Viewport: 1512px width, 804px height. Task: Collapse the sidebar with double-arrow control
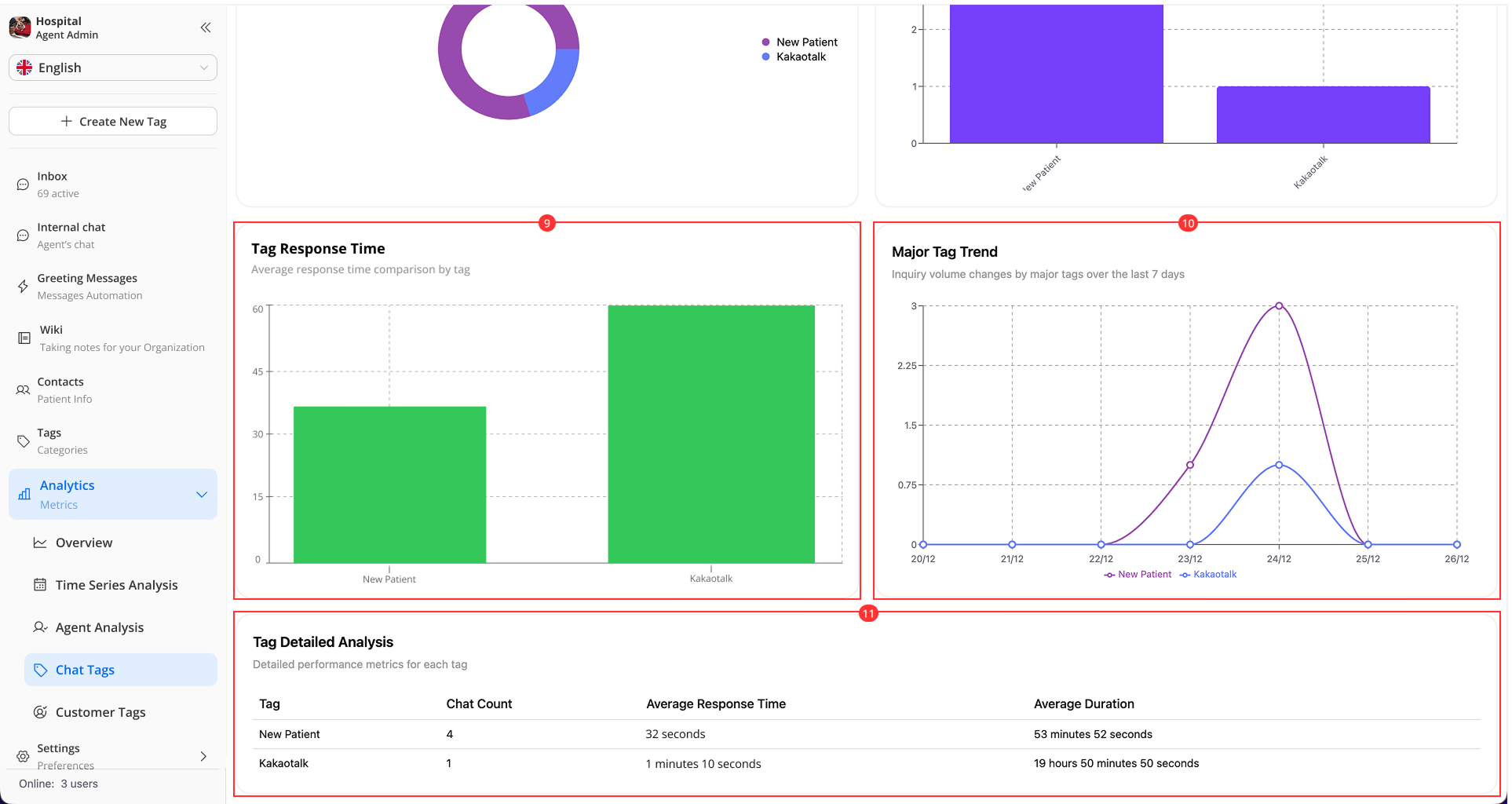coord(205,27)
